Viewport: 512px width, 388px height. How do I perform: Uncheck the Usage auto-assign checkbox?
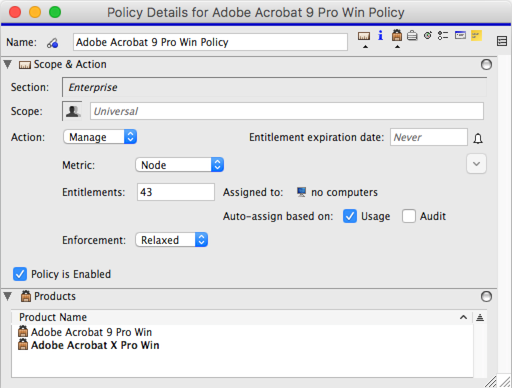click(350, 216)
